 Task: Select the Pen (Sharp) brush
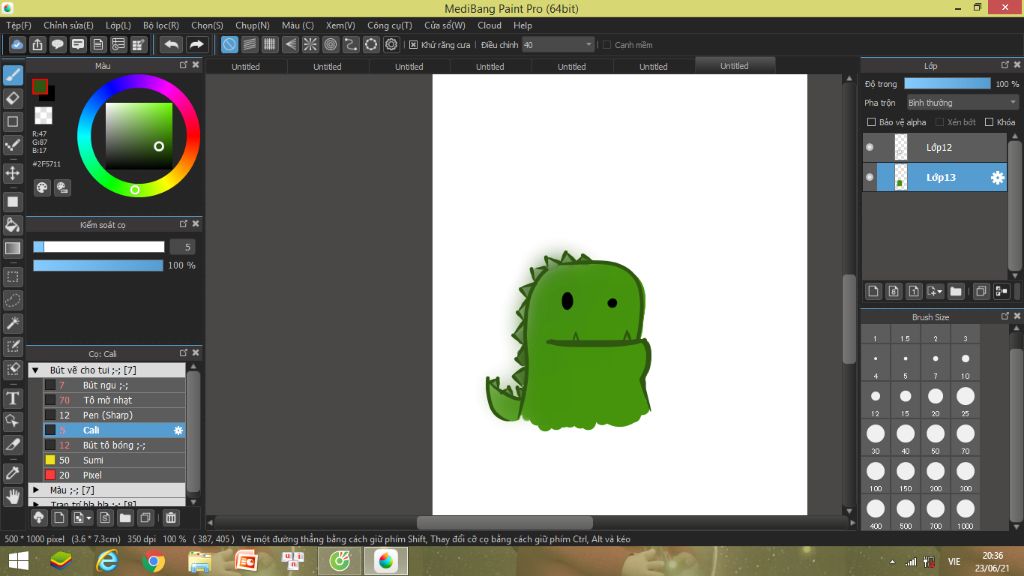point(114,415)
